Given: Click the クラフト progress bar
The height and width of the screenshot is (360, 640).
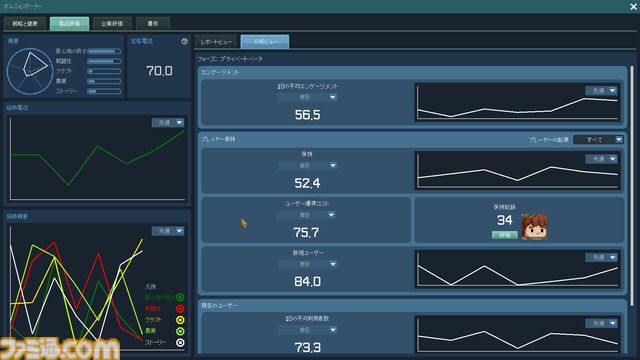Looking at the screenshot, I should [x=104, y=71].
